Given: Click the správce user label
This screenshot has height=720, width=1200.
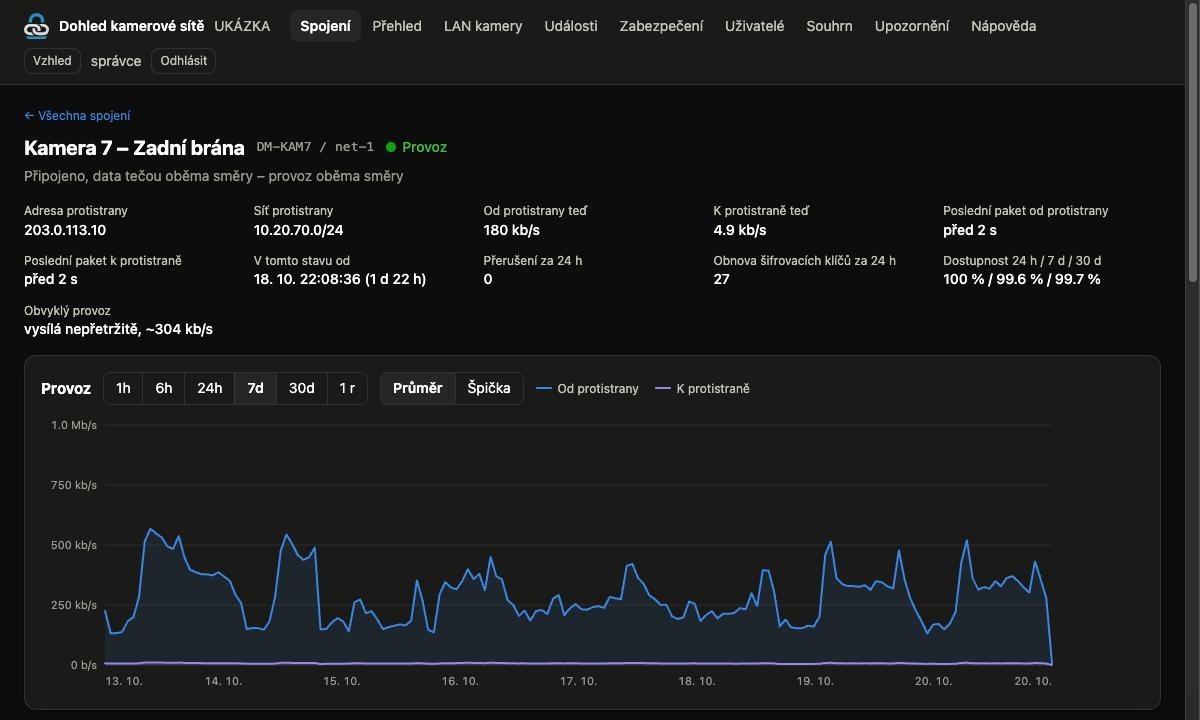Looking at the screenshot, I should click(116, 61).
